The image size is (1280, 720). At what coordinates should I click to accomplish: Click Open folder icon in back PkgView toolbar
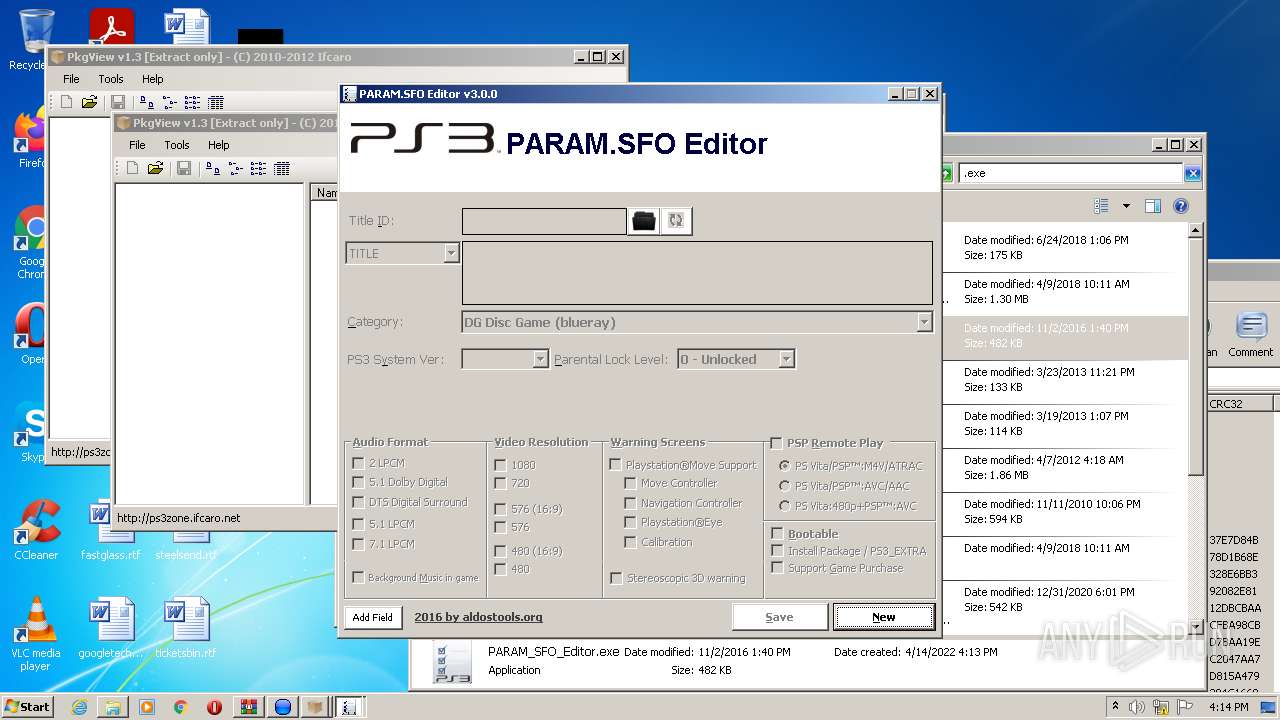tap(89, 102)
